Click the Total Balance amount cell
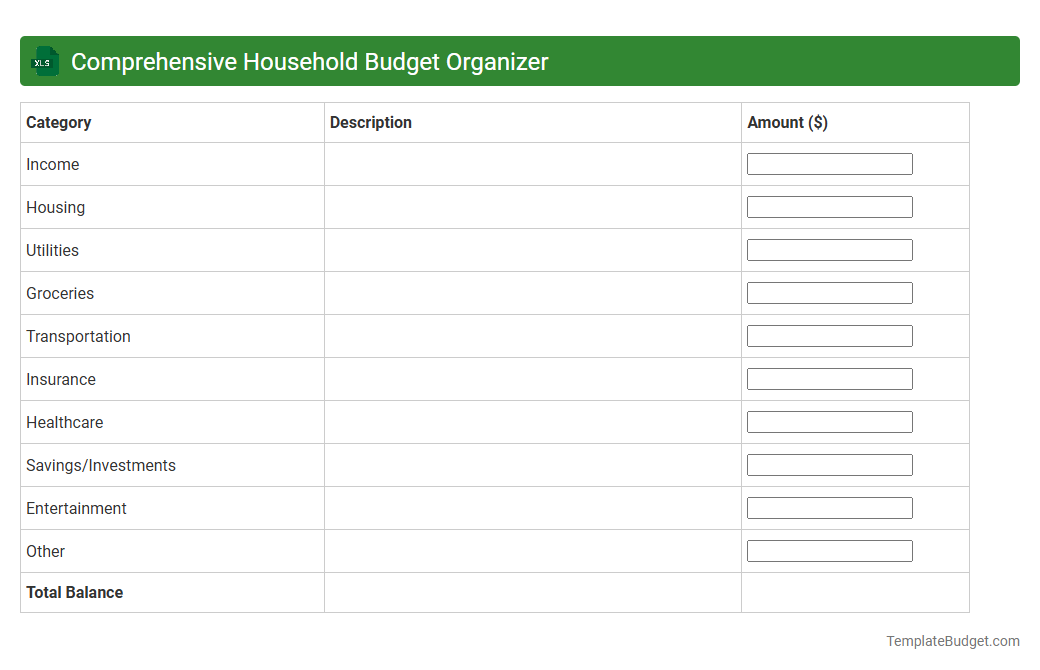Viewport: 1040px width, 670px height. 854,592
